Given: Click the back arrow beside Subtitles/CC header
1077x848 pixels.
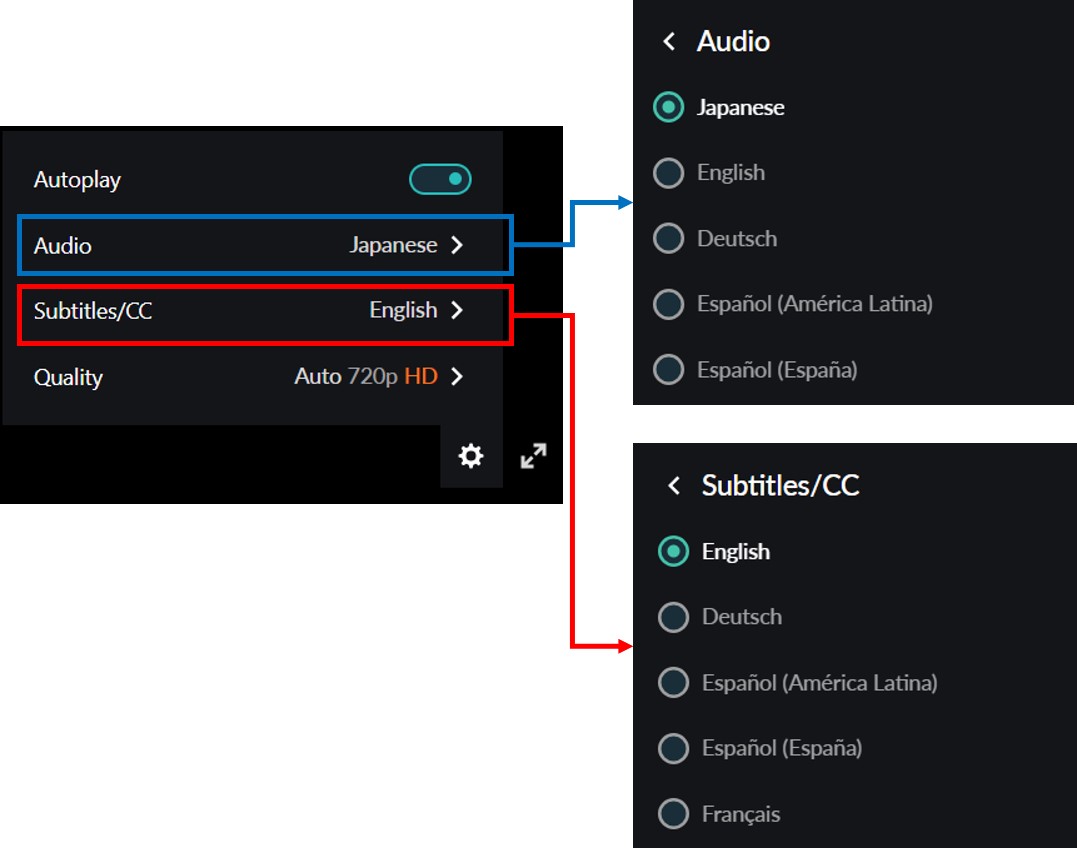Looking at the screenshot, I should 674,486.
